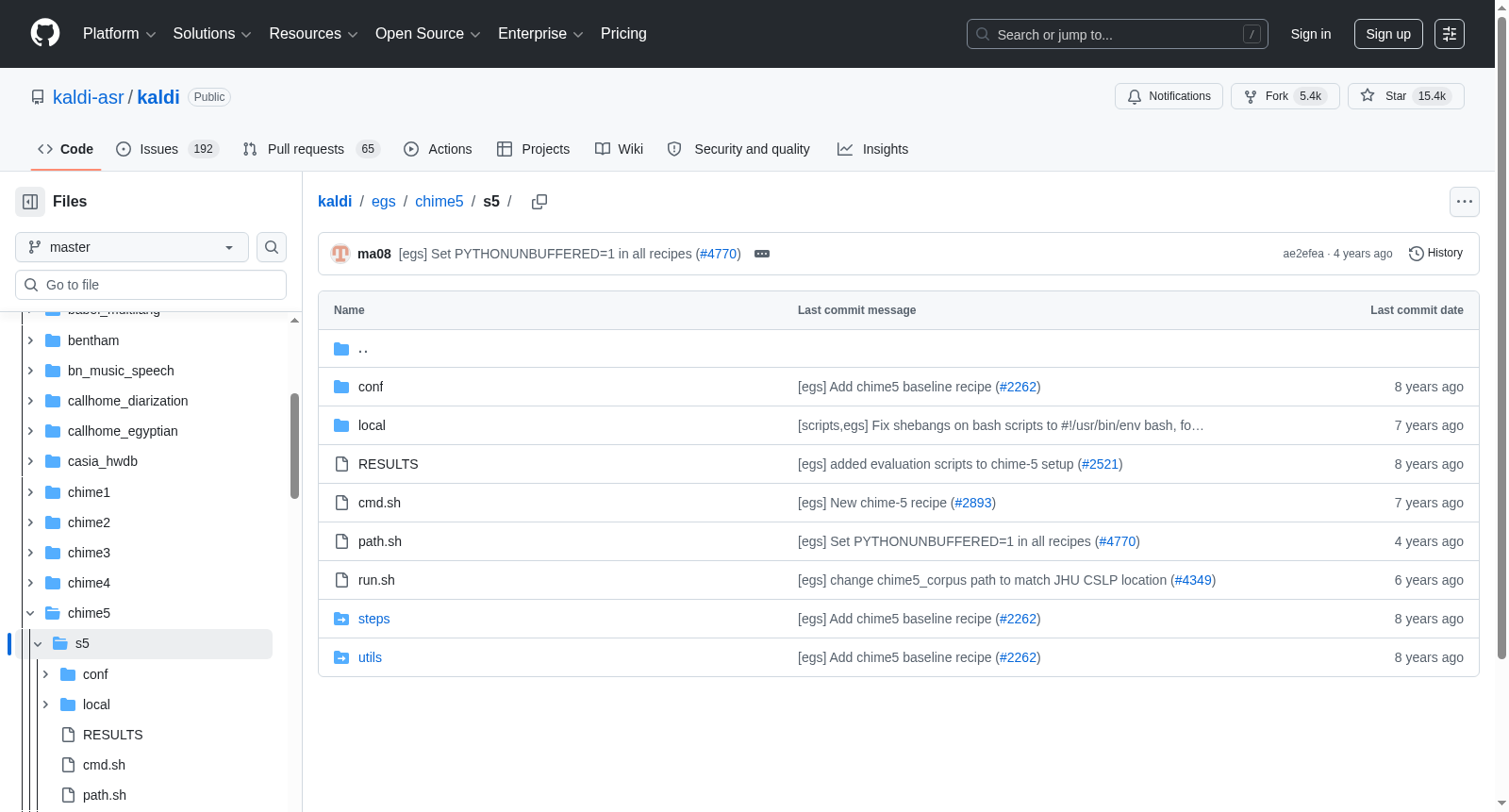Open commit ae2efea link

click(x=1303, y=254)
